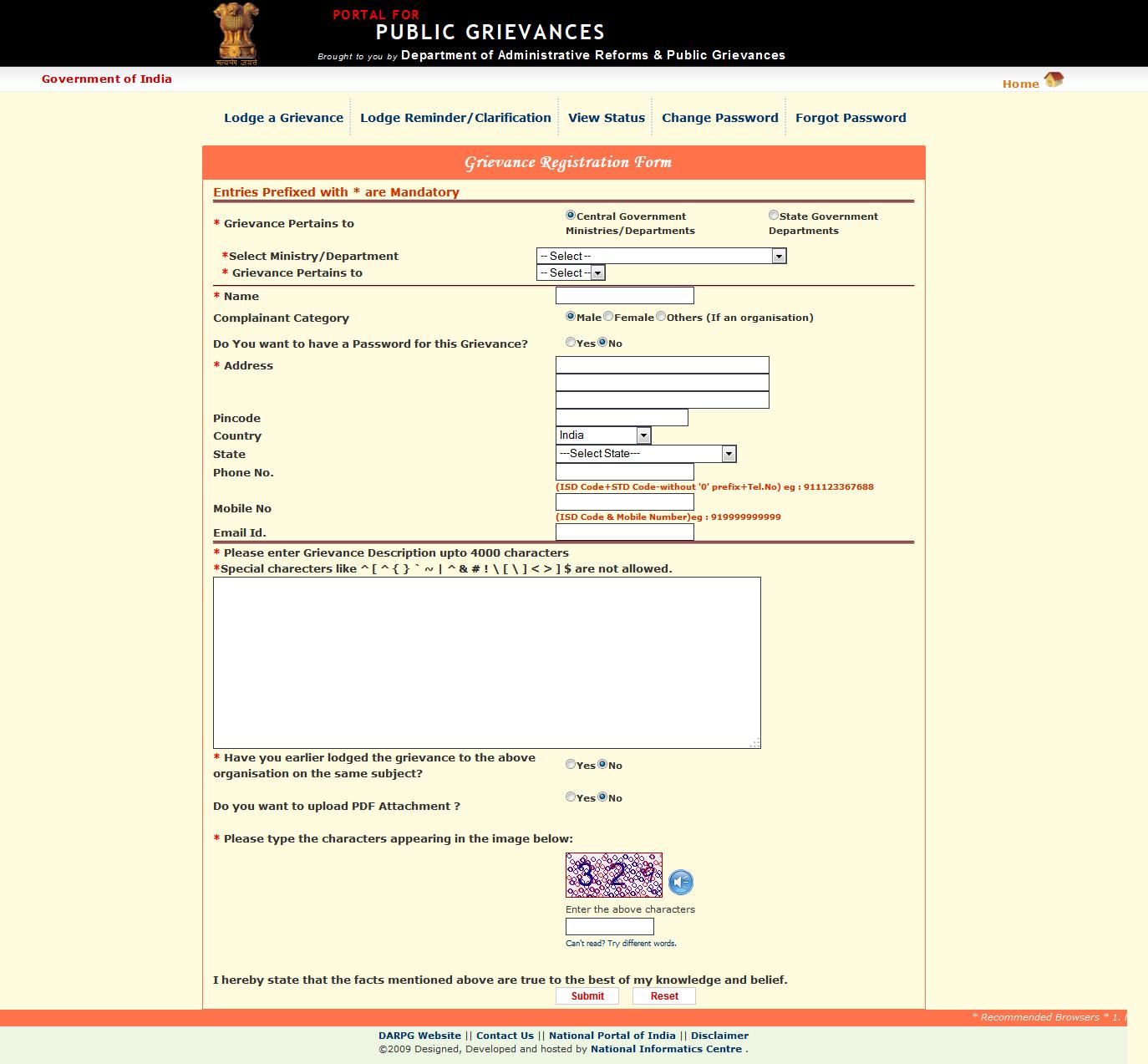
Task: Expand the Country dropdown showing India
Action: pos(602,435)
